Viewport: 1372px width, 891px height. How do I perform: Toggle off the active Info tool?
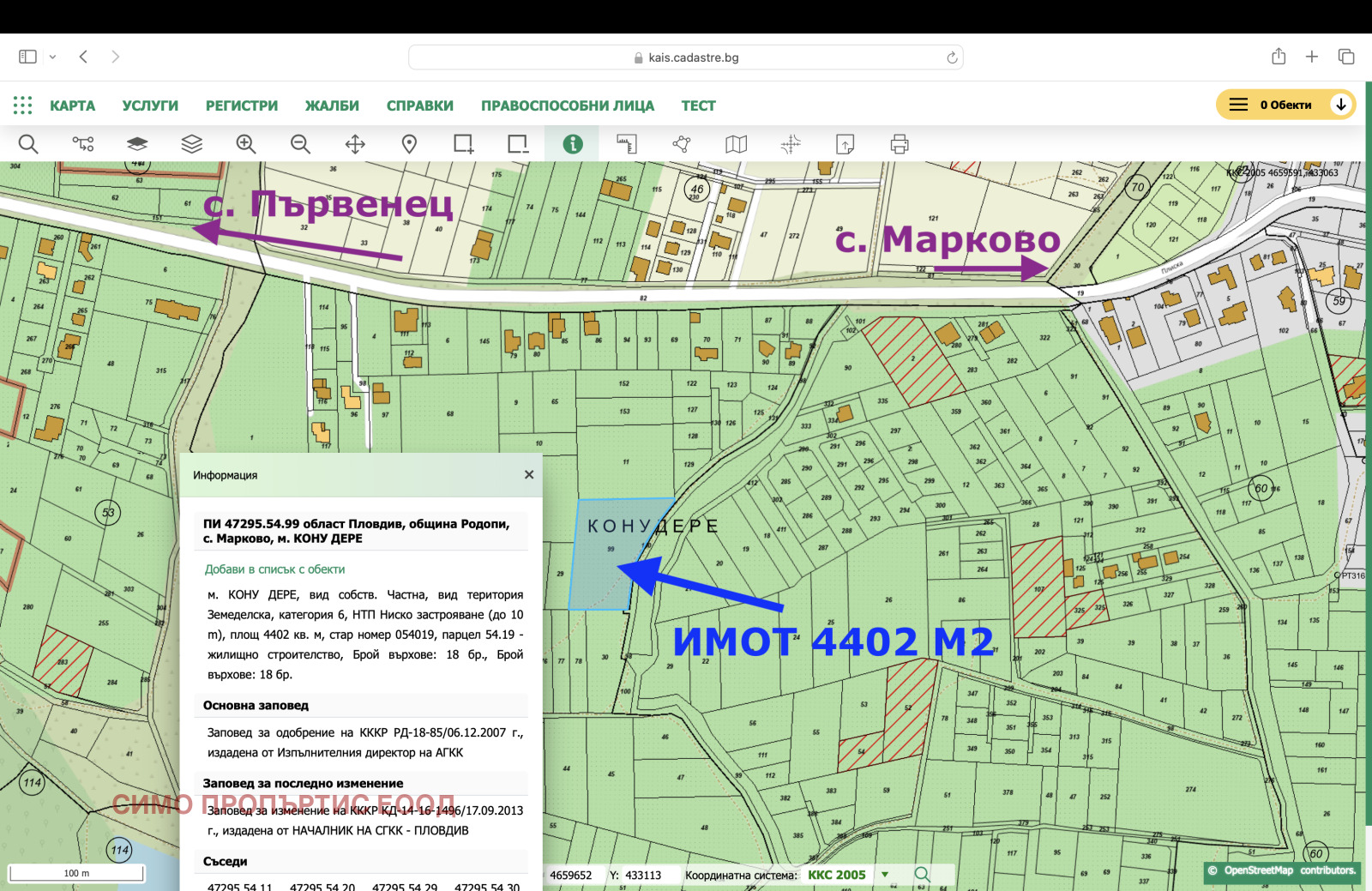click(x=572, y=144)
